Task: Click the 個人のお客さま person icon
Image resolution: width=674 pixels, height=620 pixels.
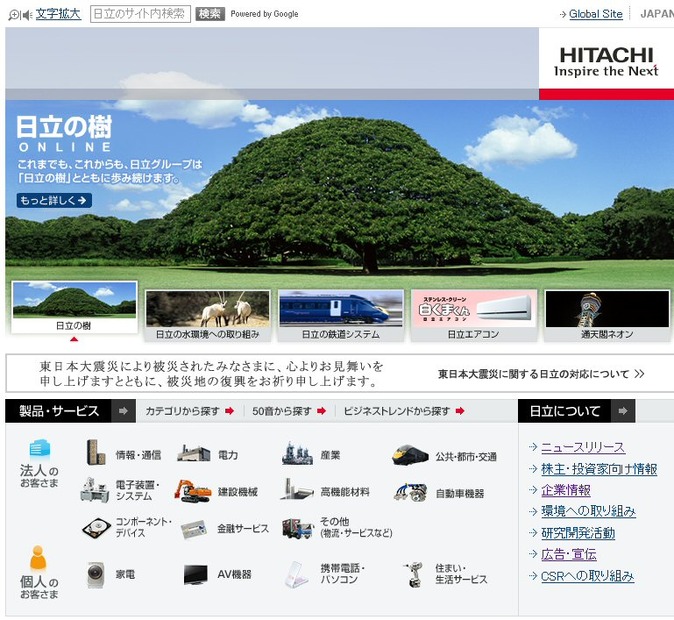Action: (x=38, y=558)
